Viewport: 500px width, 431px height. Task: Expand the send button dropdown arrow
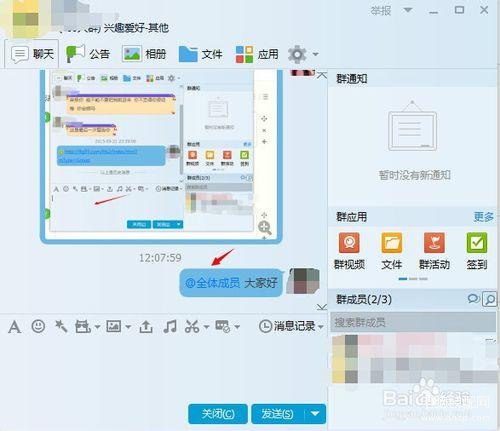315,414
